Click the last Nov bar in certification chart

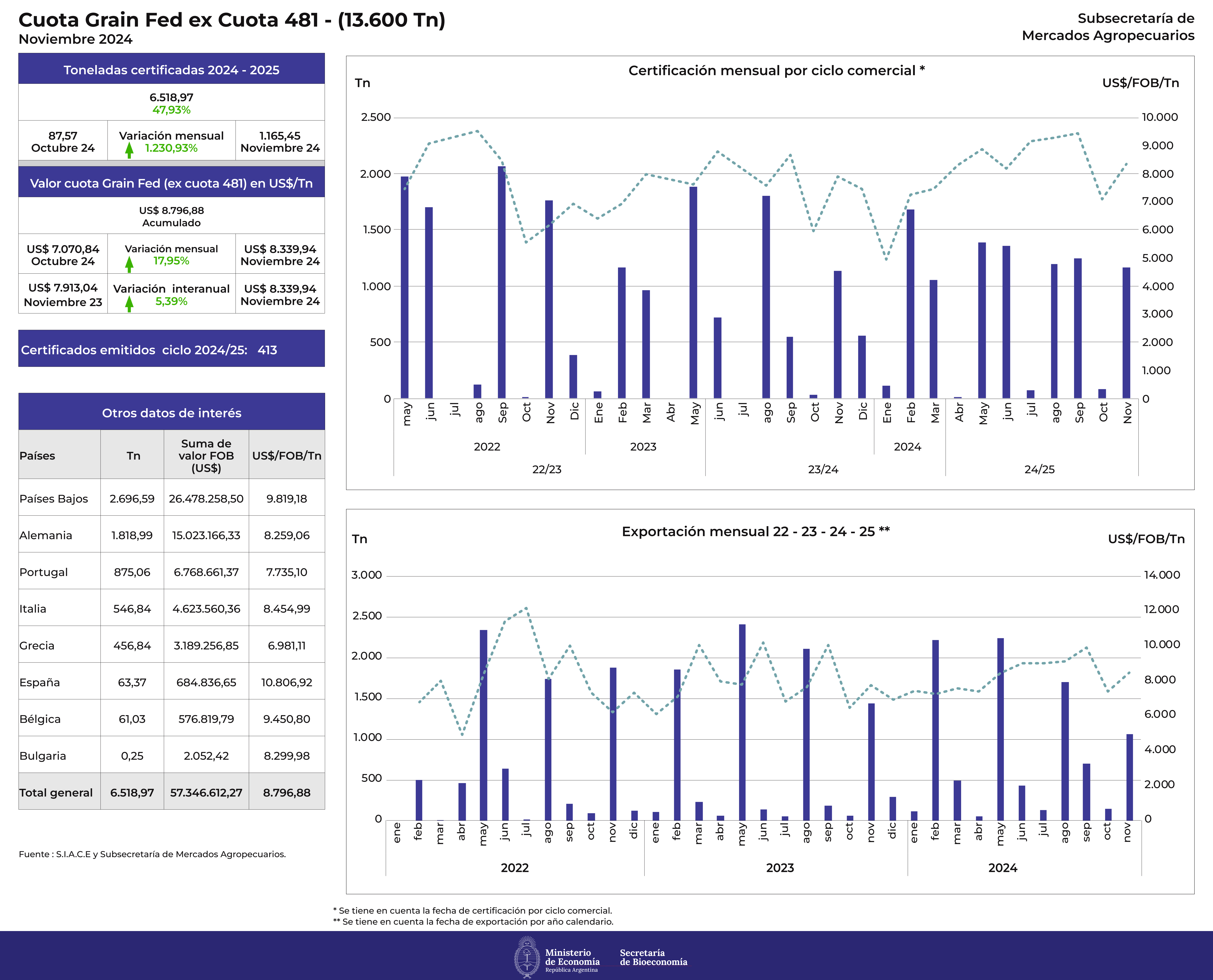click(1127, 333)
